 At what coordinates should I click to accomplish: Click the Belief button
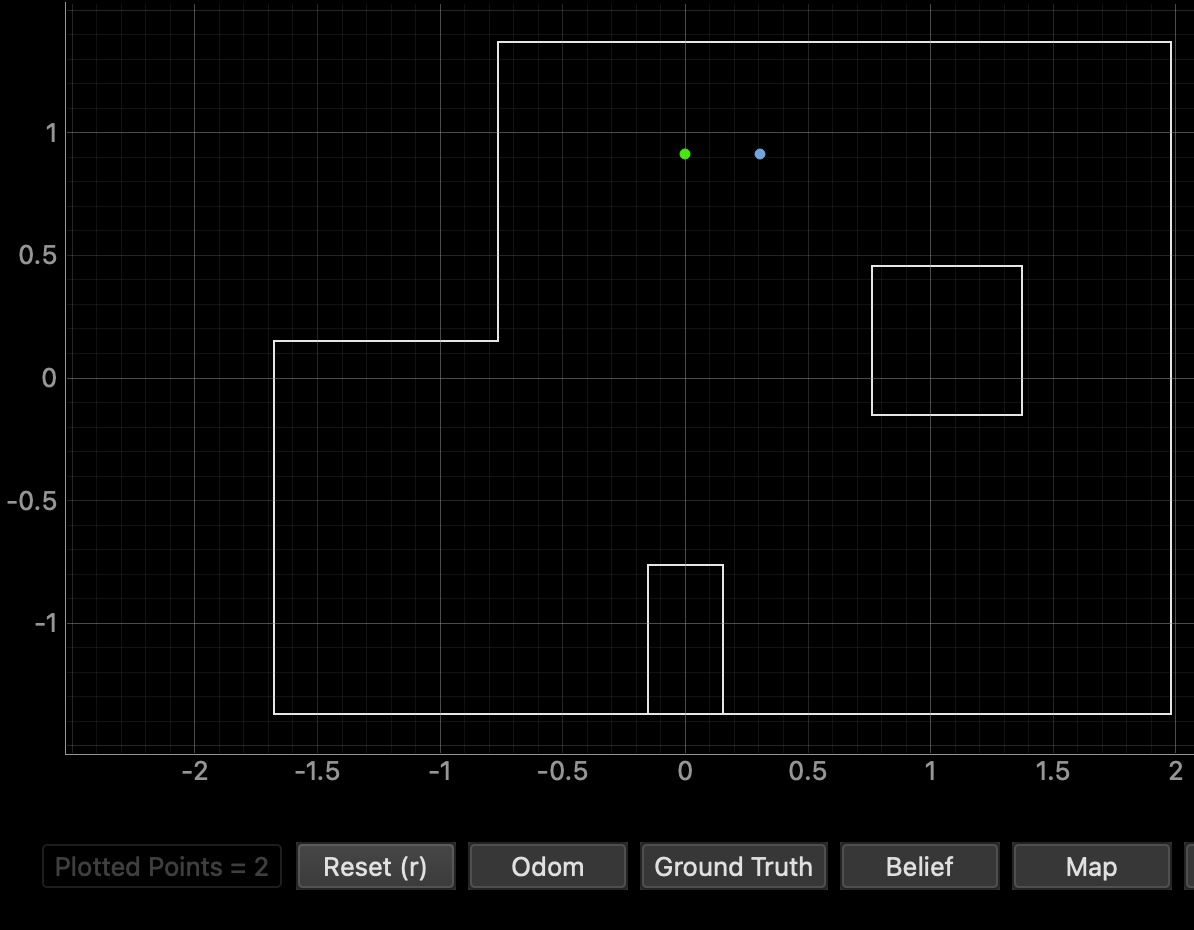pos(919,866)
